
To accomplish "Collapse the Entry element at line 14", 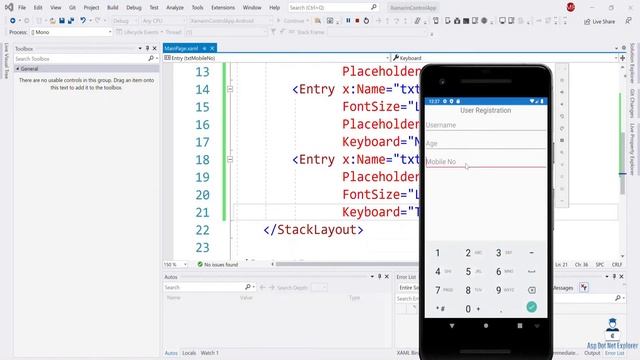I will 230,89.
